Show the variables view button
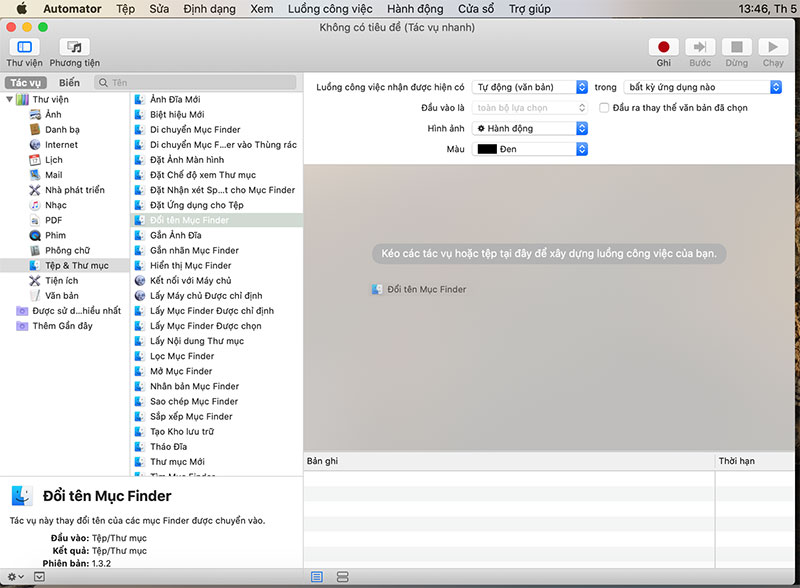Image resolution: width=800 pixels, height=588 pixels. 343,577
